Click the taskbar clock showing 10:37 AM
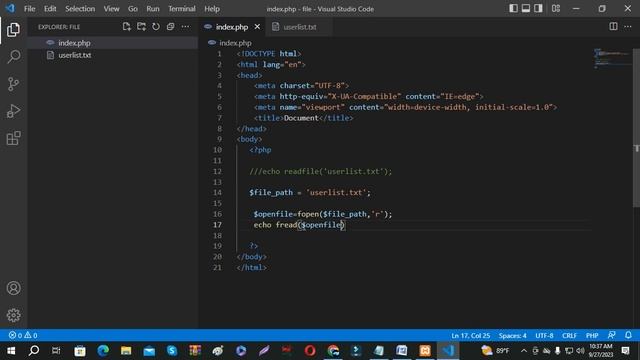This screenshot has height=360, width=640. (600, 351)
